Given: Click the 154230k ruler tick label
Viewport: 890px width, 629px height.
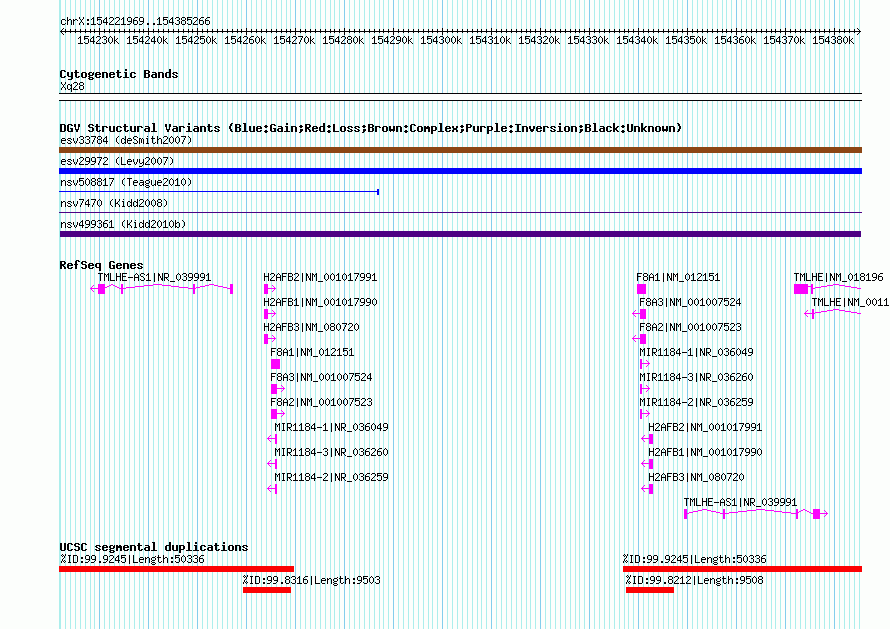Looking at the screenshot, I should coord(98,40).
